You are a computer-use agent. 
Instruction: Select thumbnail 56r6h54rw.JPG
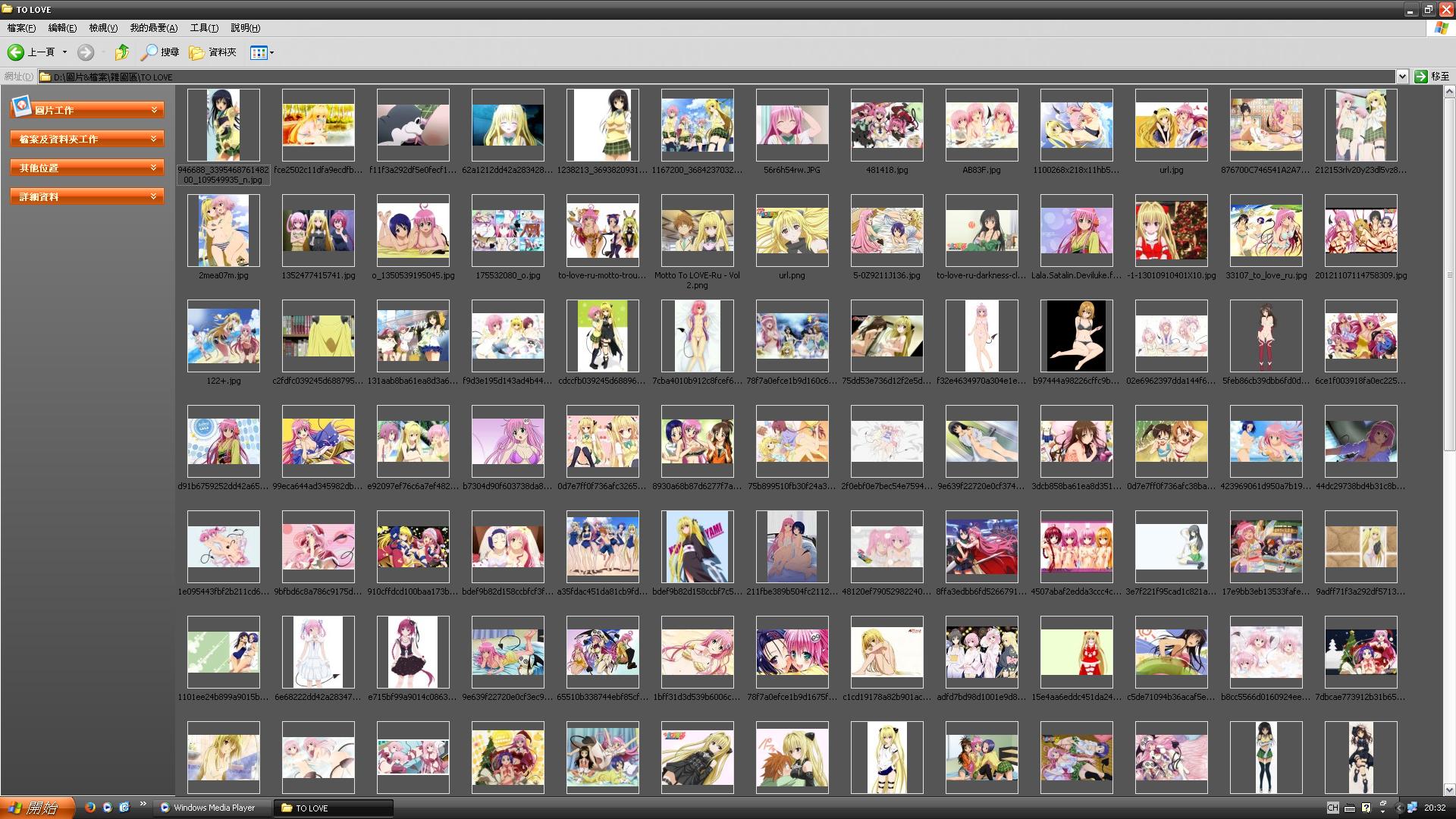coord(792,125)
